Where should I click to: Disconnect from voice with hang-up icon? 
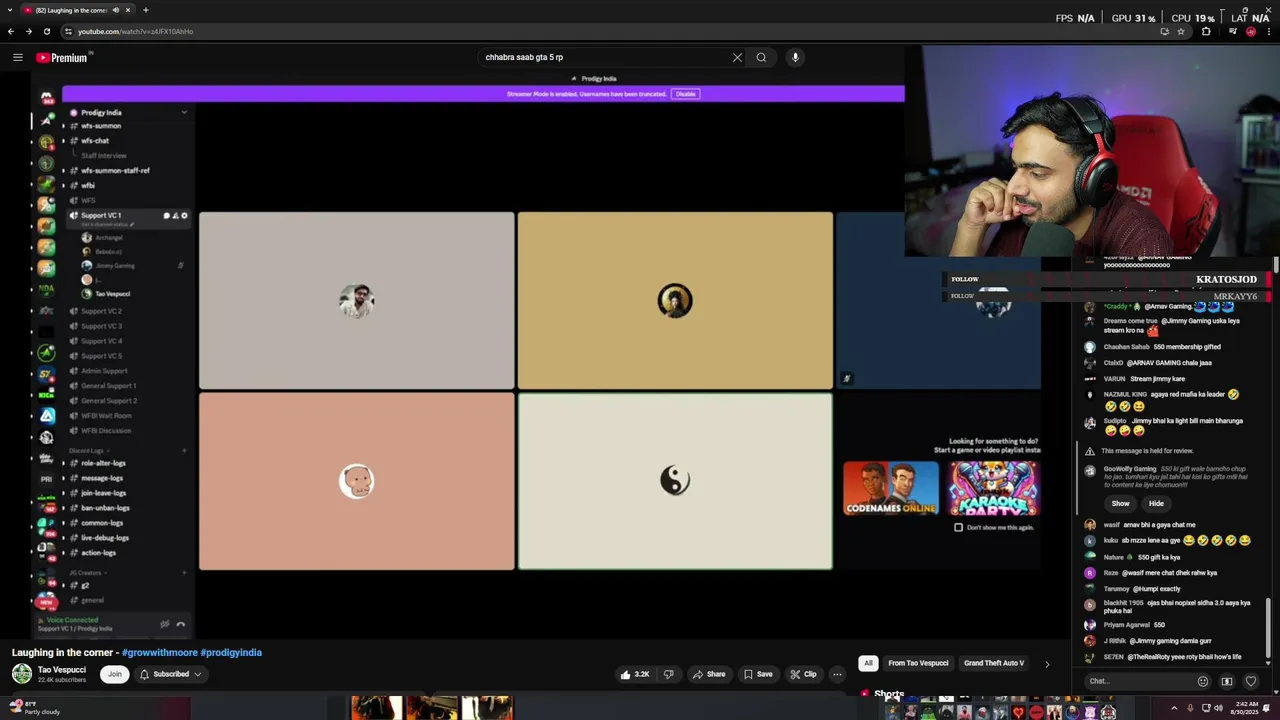[181, 624]
